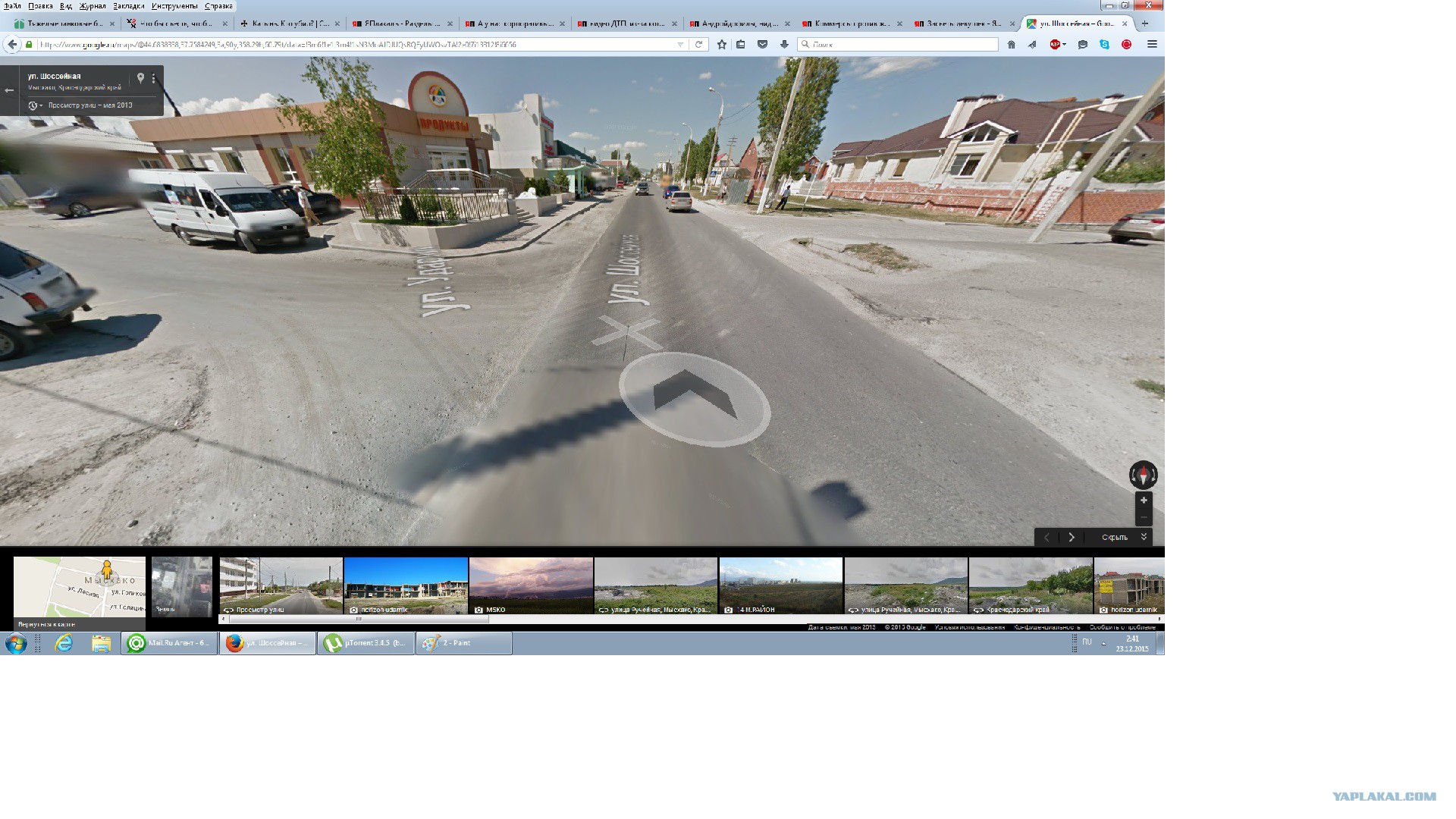Click the green padlock site identity icon
Screen dimensions: 1456x819
pyautogui.click(x=30, y=45)
